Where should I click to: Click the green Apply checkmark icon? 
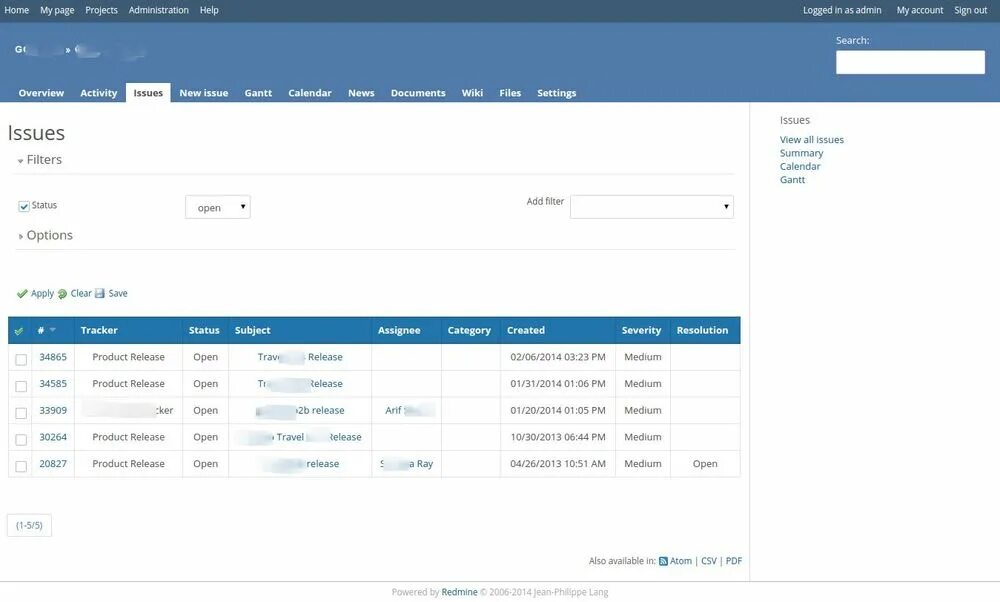pyautogui.click(x=22, y=293)
